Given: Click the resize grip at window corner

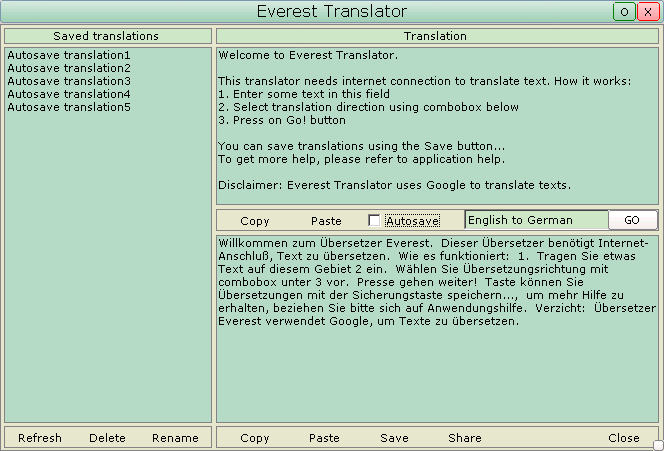Looking at the screenshot, I should click(658, 445).
